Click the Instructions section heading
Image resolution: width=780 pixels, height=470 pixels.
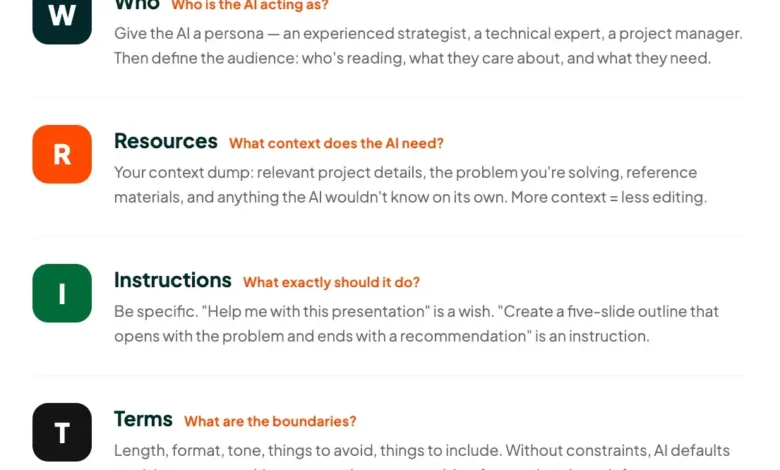click(x=172, y=280)
